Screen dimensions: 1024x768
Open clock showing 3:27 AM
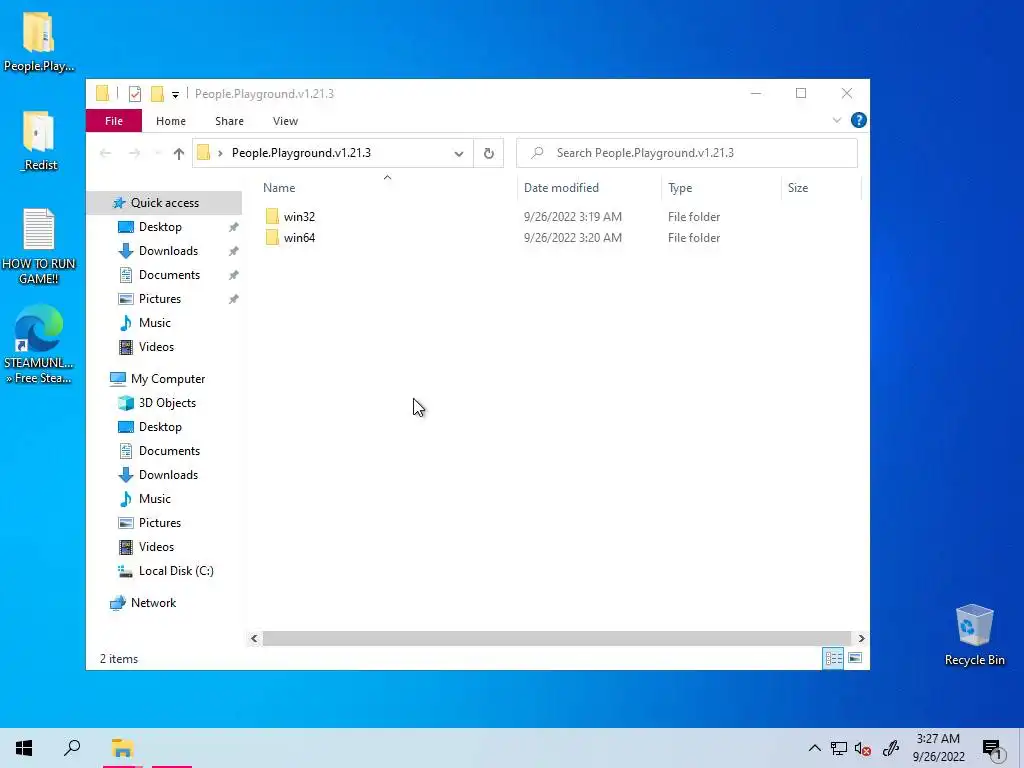pyautogui.click(x=938, y=748)
